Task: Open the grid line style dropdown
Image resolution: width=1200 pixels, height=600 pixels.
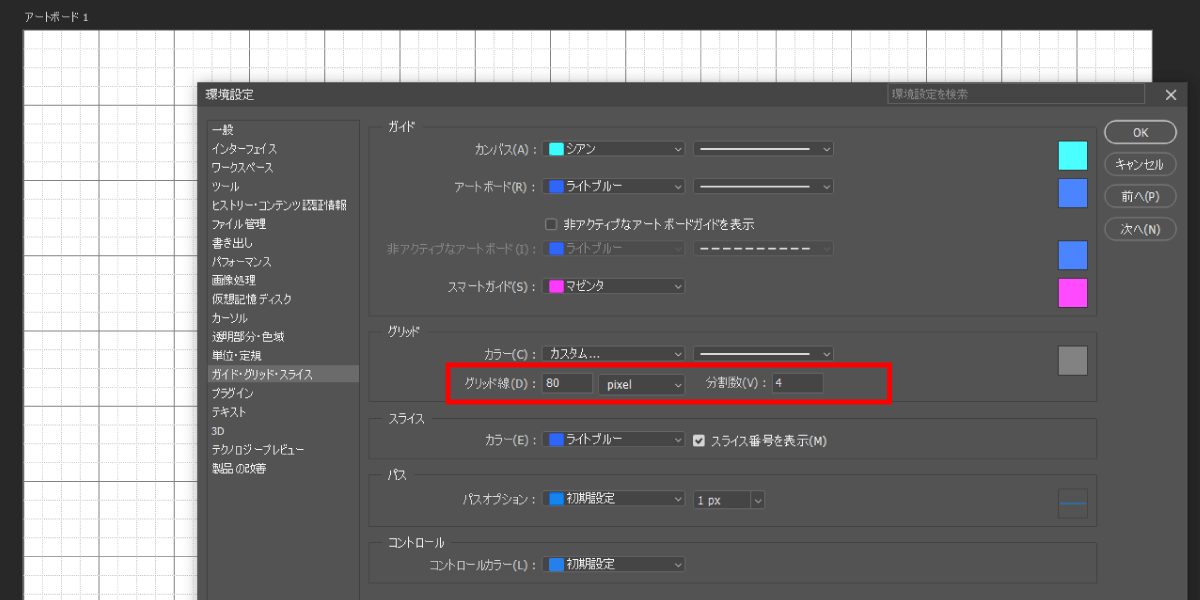Action: click(763, 354)
